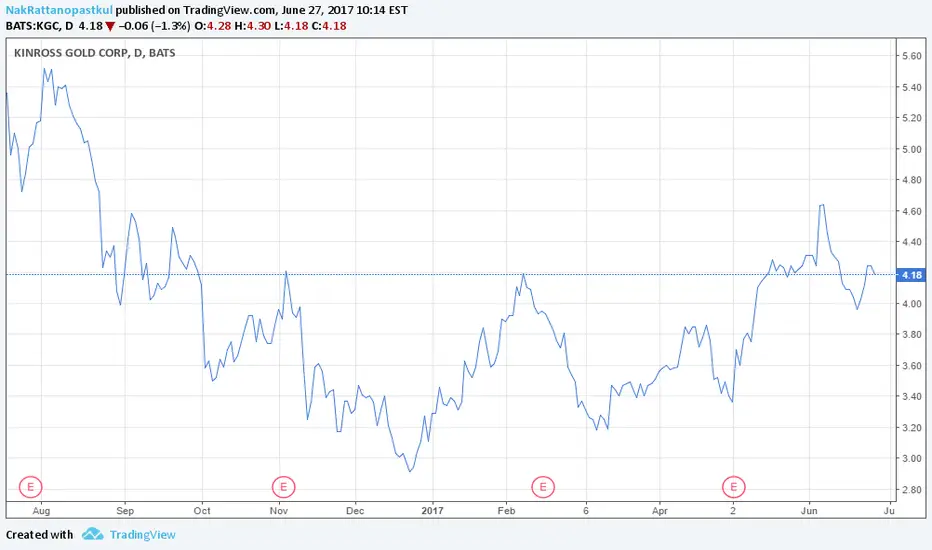Click the high value H:4.30
Screen dimensions: 932x550
coord(253,26)
